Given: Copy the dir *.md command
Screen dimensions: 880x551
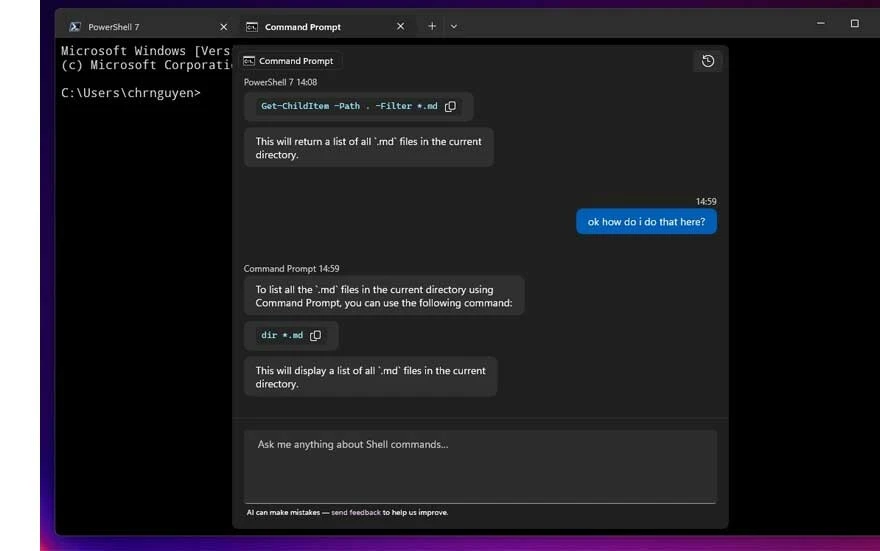Looking at the screenshot, I should 315,335.
